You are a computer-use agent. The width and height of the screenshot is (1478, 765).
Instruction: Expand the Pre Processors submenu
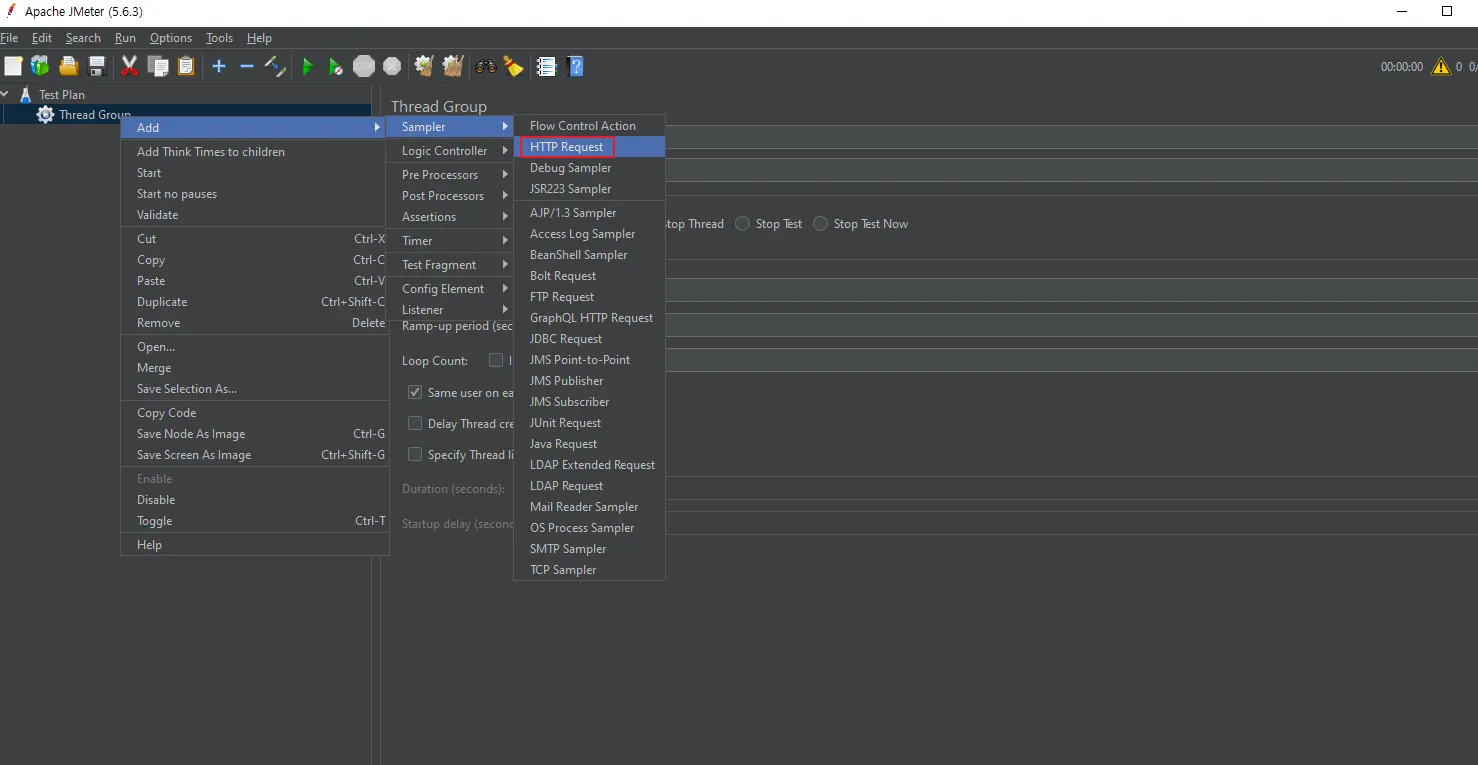(x=450, y=175)
